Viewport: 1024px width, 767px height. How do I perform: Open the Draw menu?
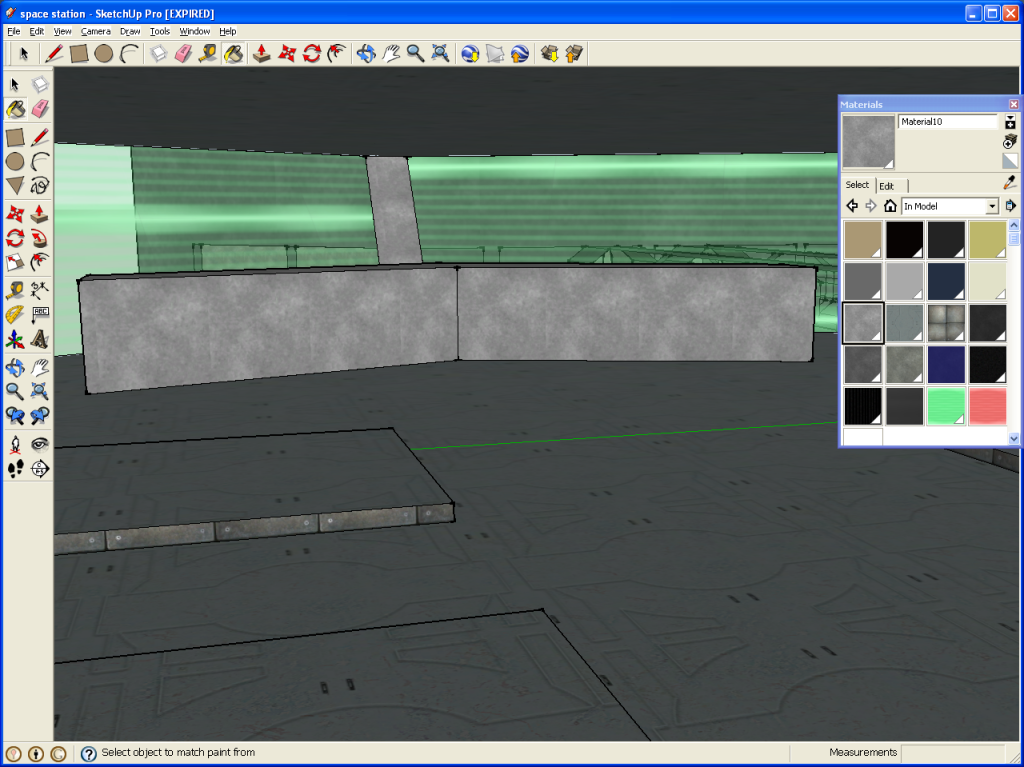[130, 31]
